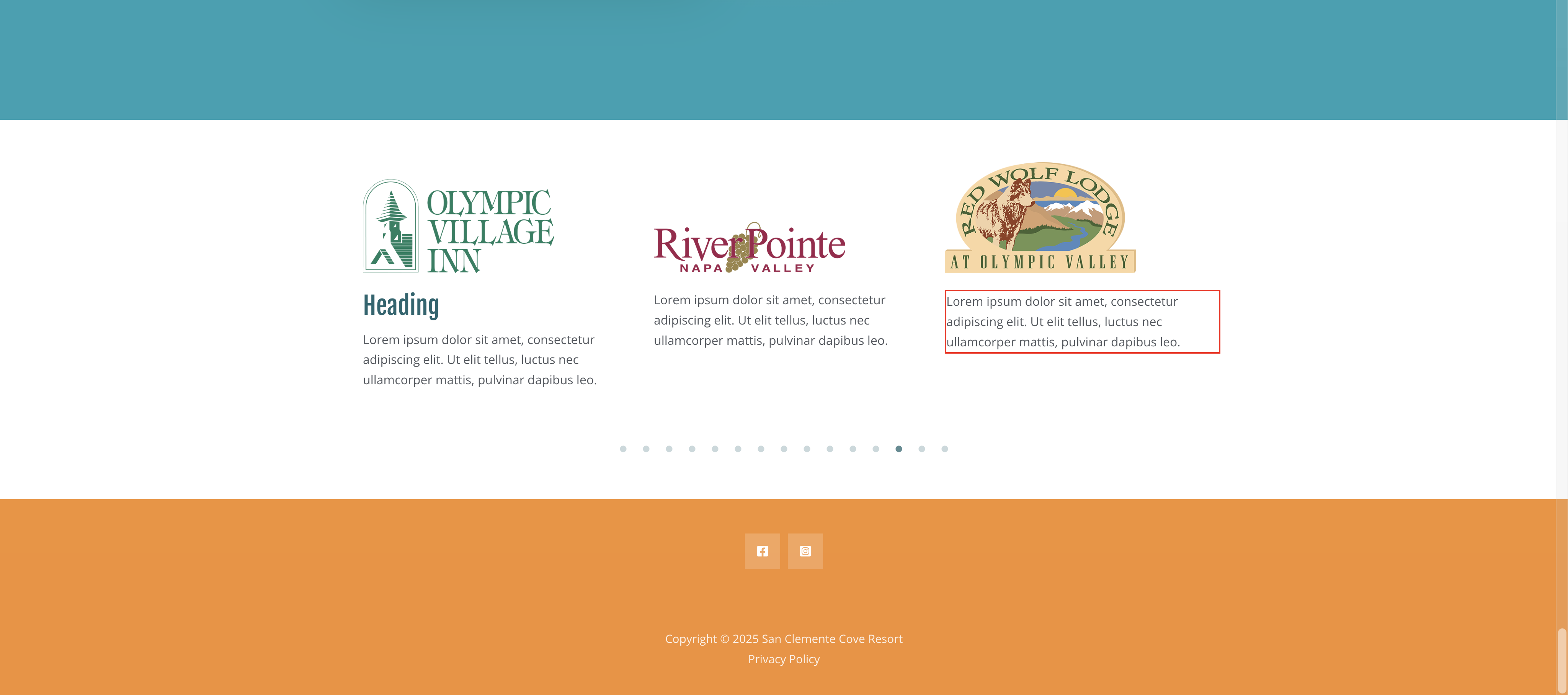Click the third carousel pagination dot
This screenshot has width=1568, height=695.
[x=669, y=449]
